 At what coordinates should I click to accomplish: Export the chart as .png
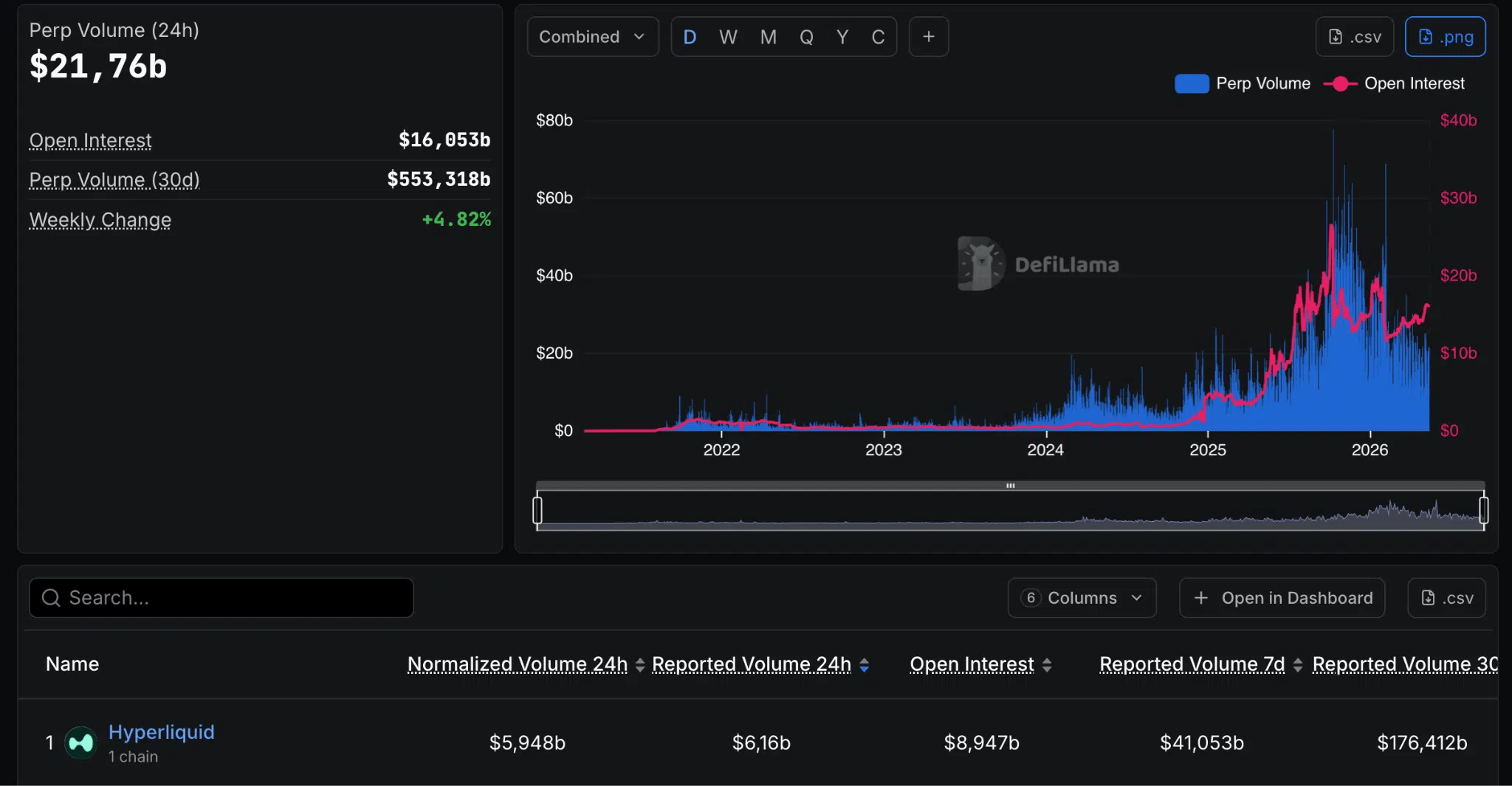point(1446,37)
